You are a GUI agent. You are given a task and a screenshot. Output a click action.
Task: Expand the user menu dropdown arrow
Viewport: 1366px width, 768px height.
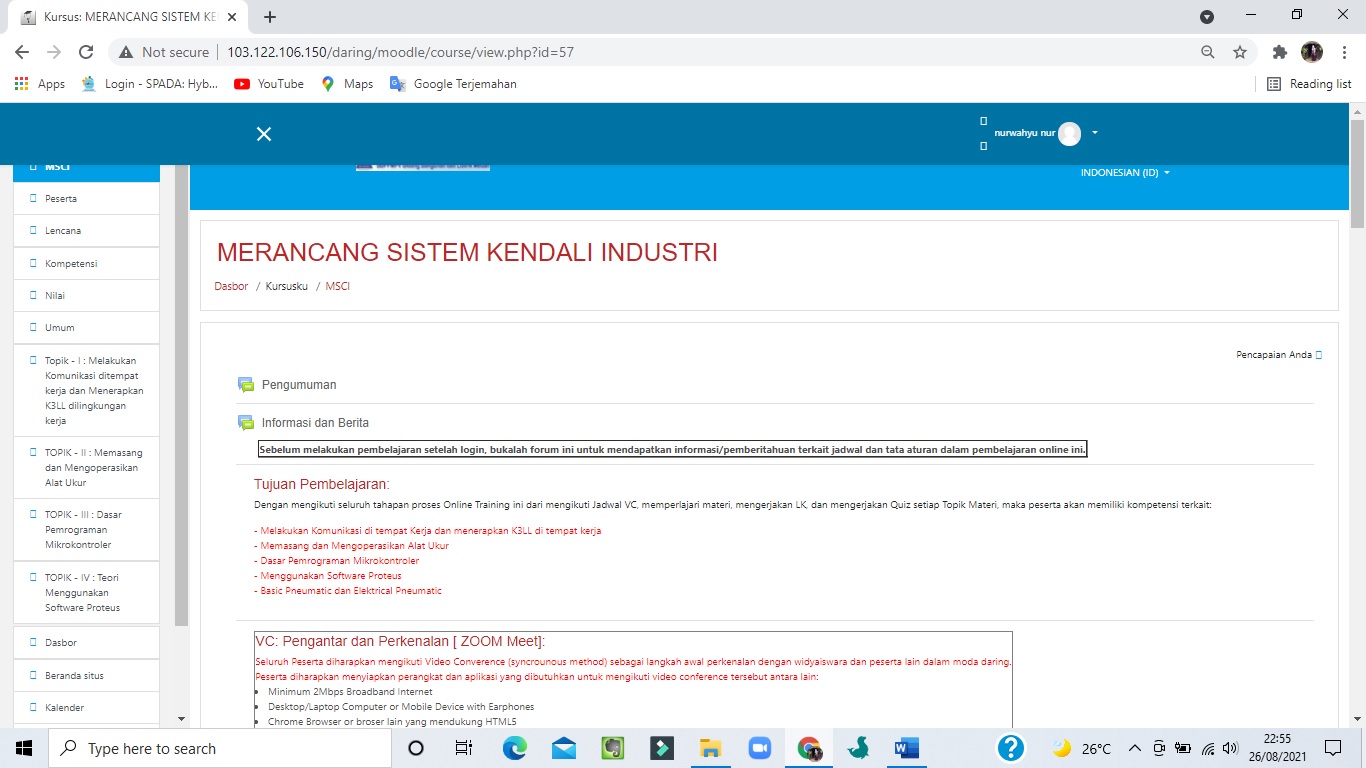1095,133
